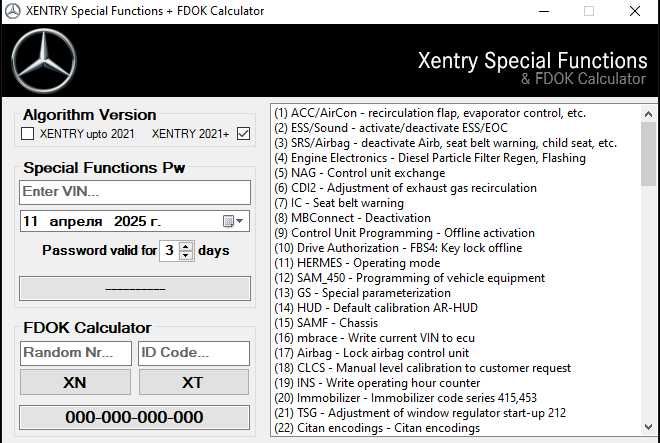Viewport: 660px width, 443px height.
Task: Select (11) HERMES Operating mode entry
Action: tap(357, 263)
